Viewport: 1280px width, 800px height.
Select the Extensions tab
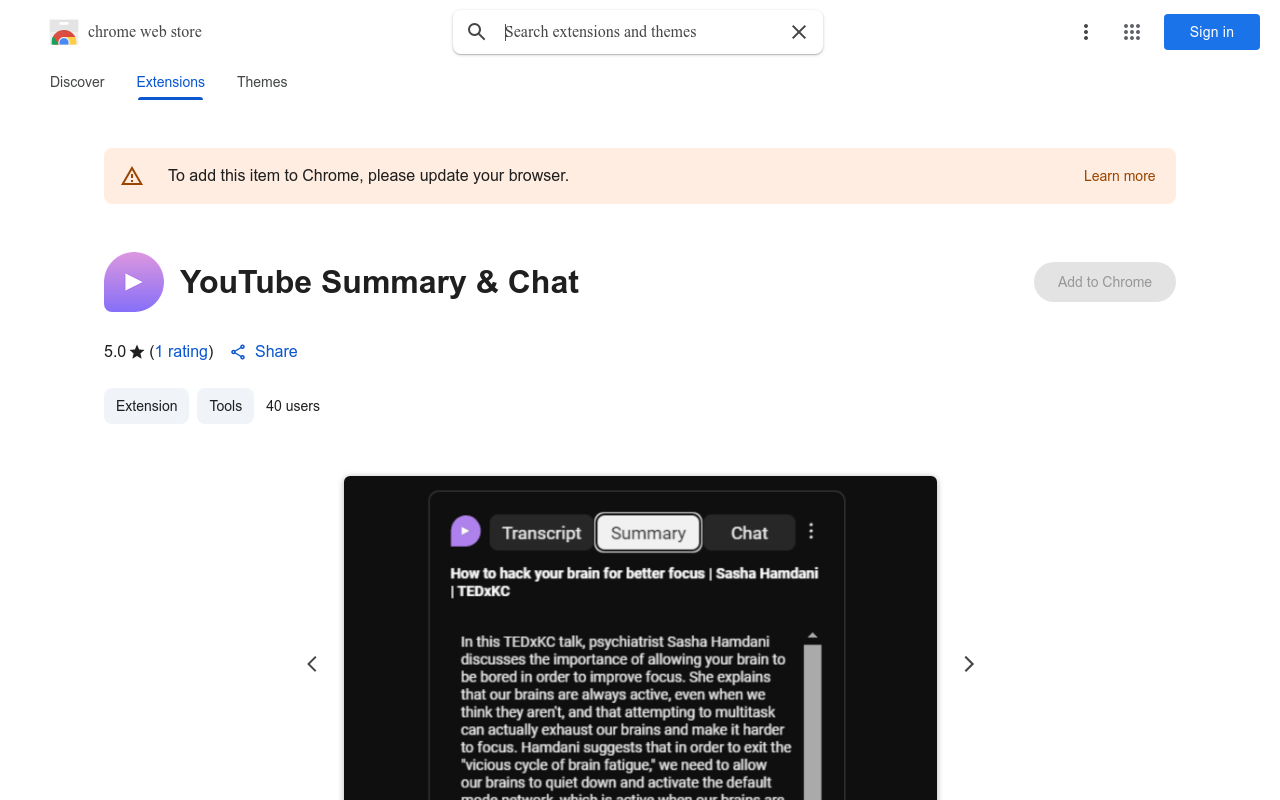(171, 82)
